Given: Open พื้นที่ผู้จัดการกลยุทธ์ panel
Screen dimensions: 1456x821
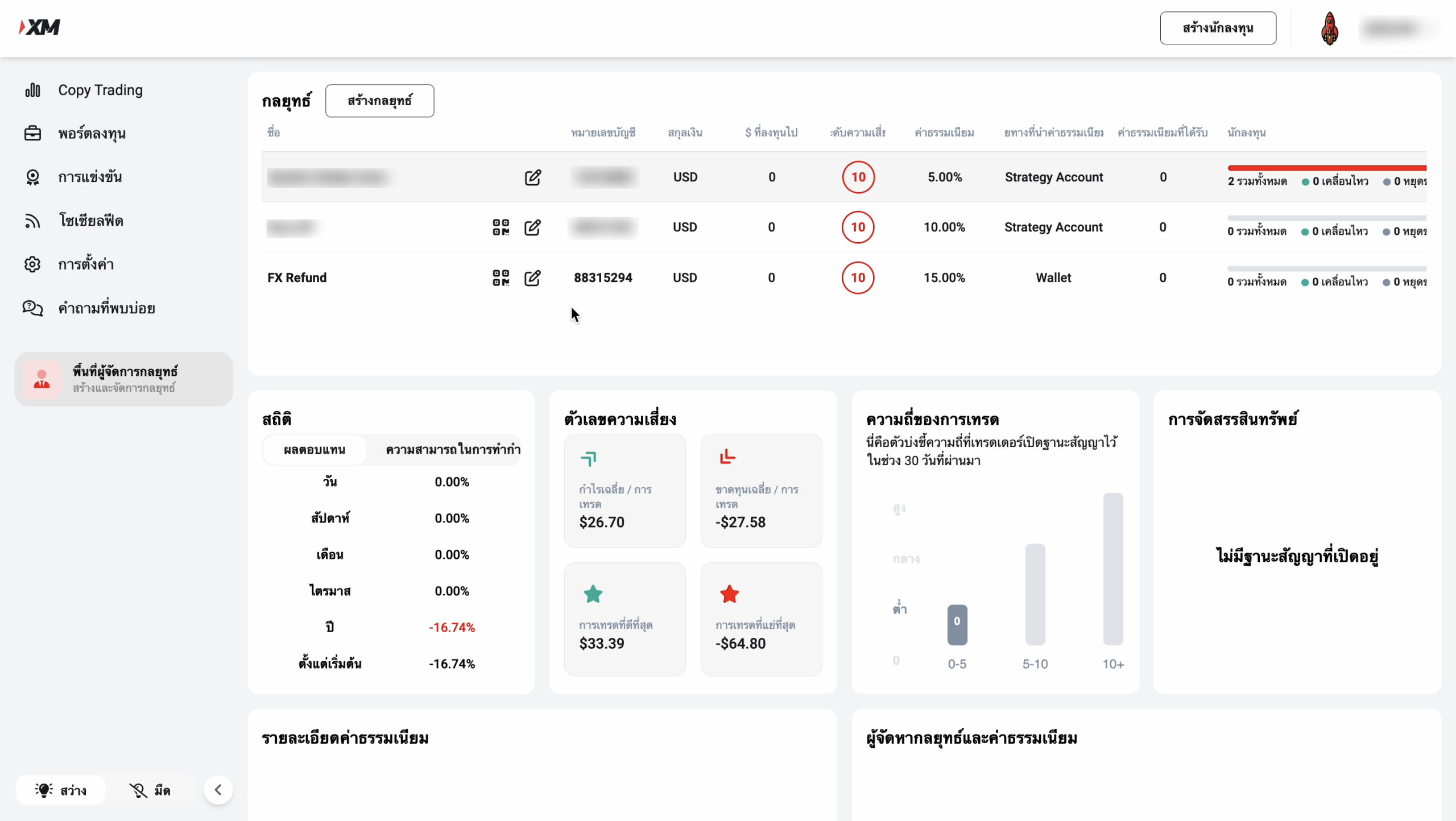Looking at the screenshot, I should [124, 379].
